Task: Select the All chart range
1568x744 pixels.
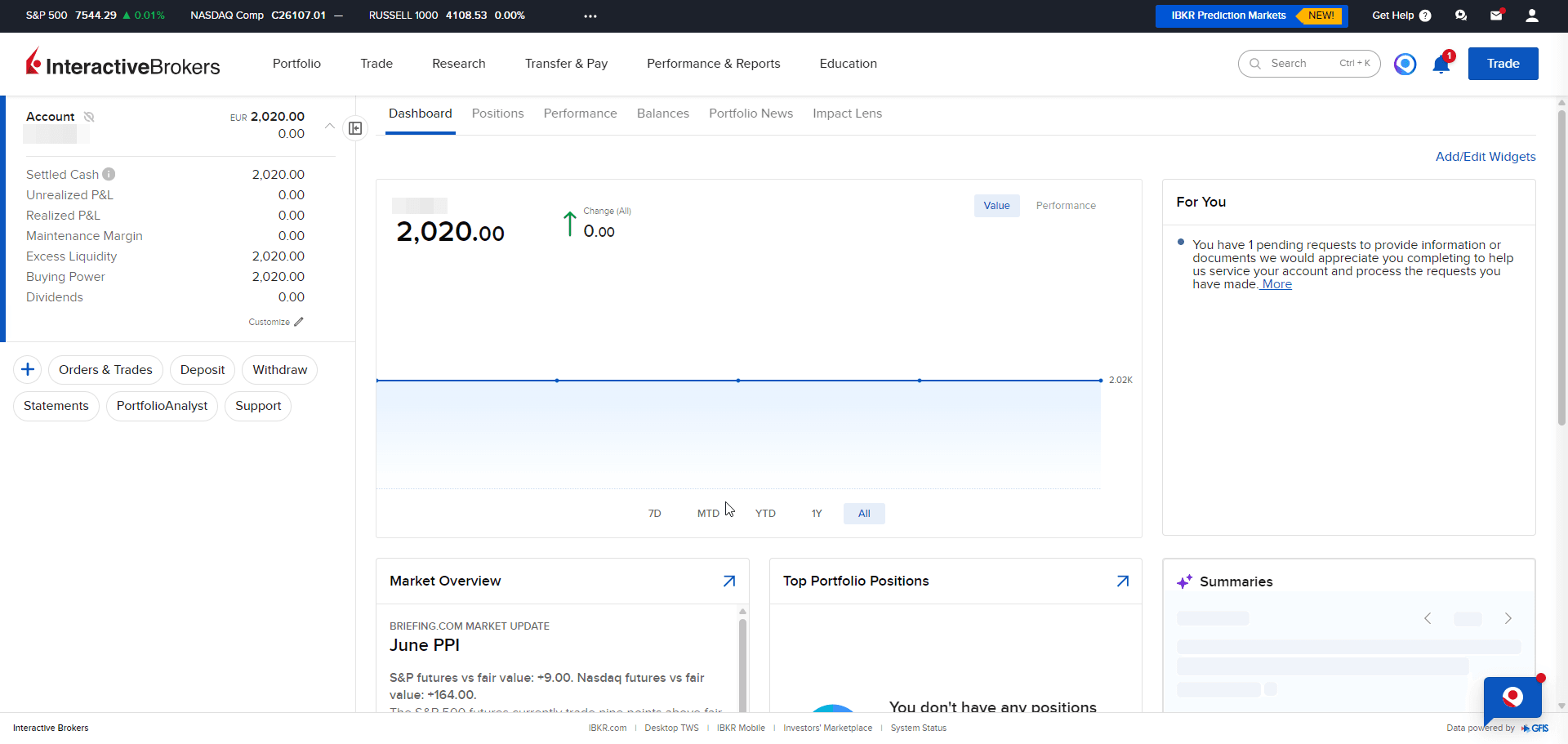Action: pyautogui.click(x=864, y=514)
